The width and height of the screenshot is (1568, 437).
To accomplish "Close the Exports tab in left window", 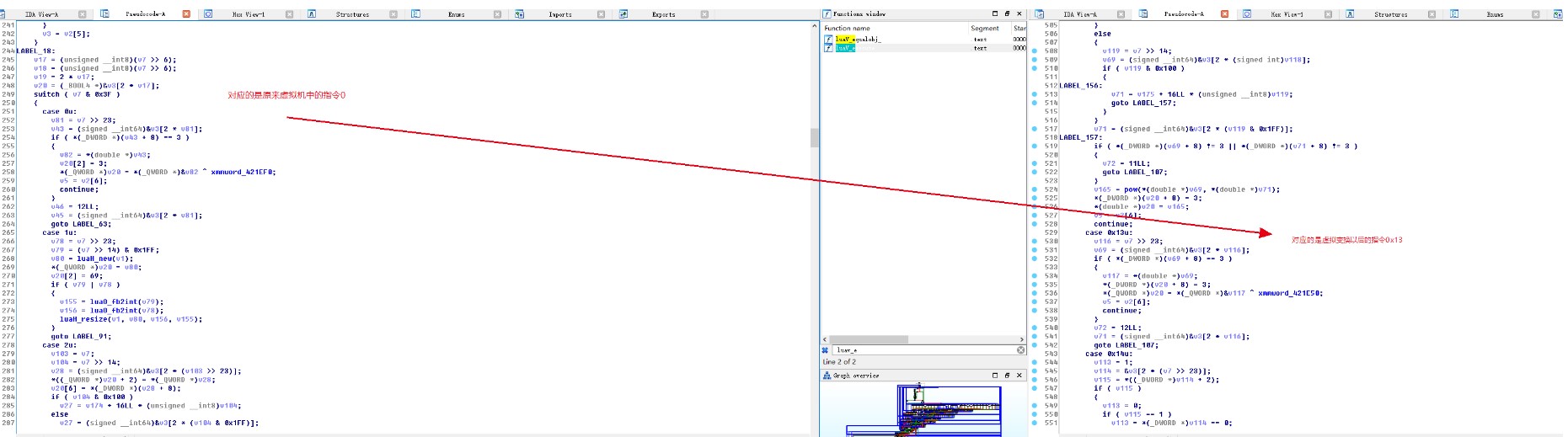I will pyautogui.click(x=704, y=14).
